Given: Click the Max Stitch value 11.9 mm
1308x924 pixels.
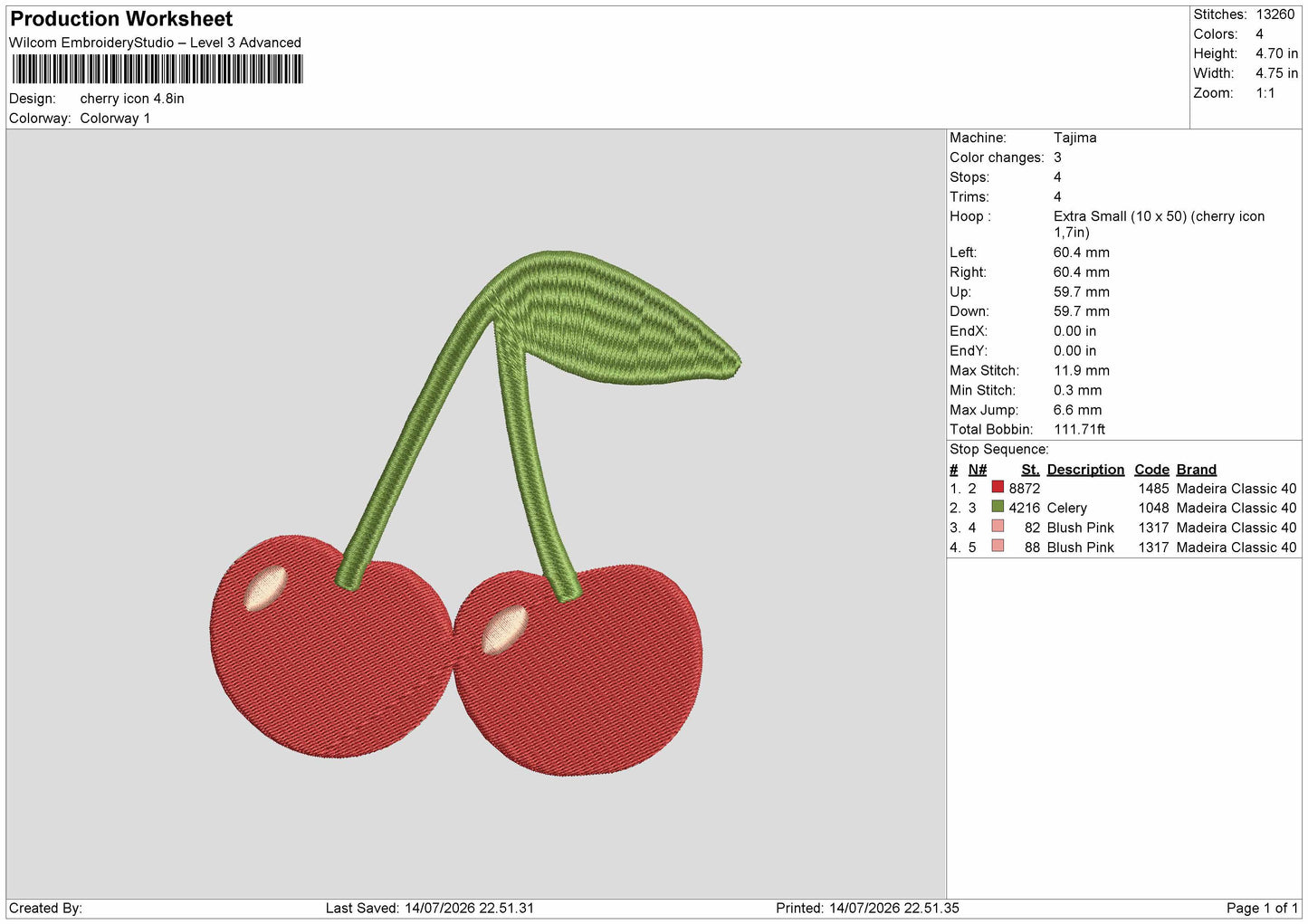Looking at the screenshot, I should [x=1081, y=370].
